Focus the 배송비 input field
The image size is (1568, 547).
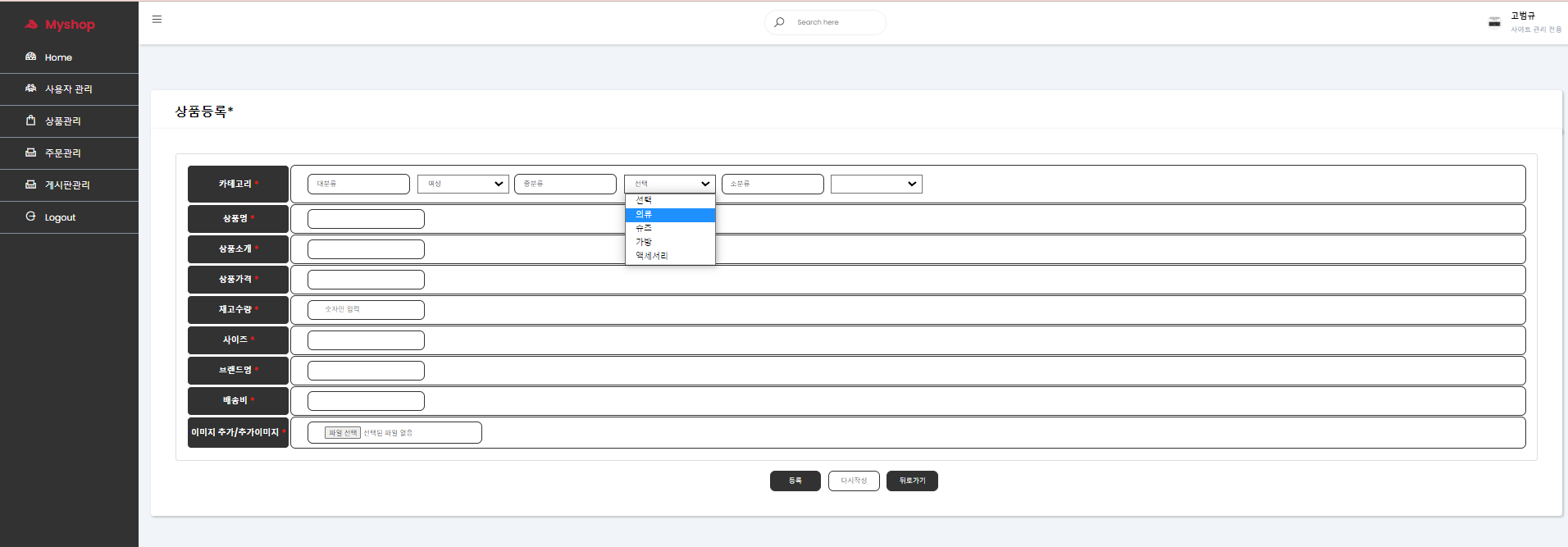[x=366, y=401]
